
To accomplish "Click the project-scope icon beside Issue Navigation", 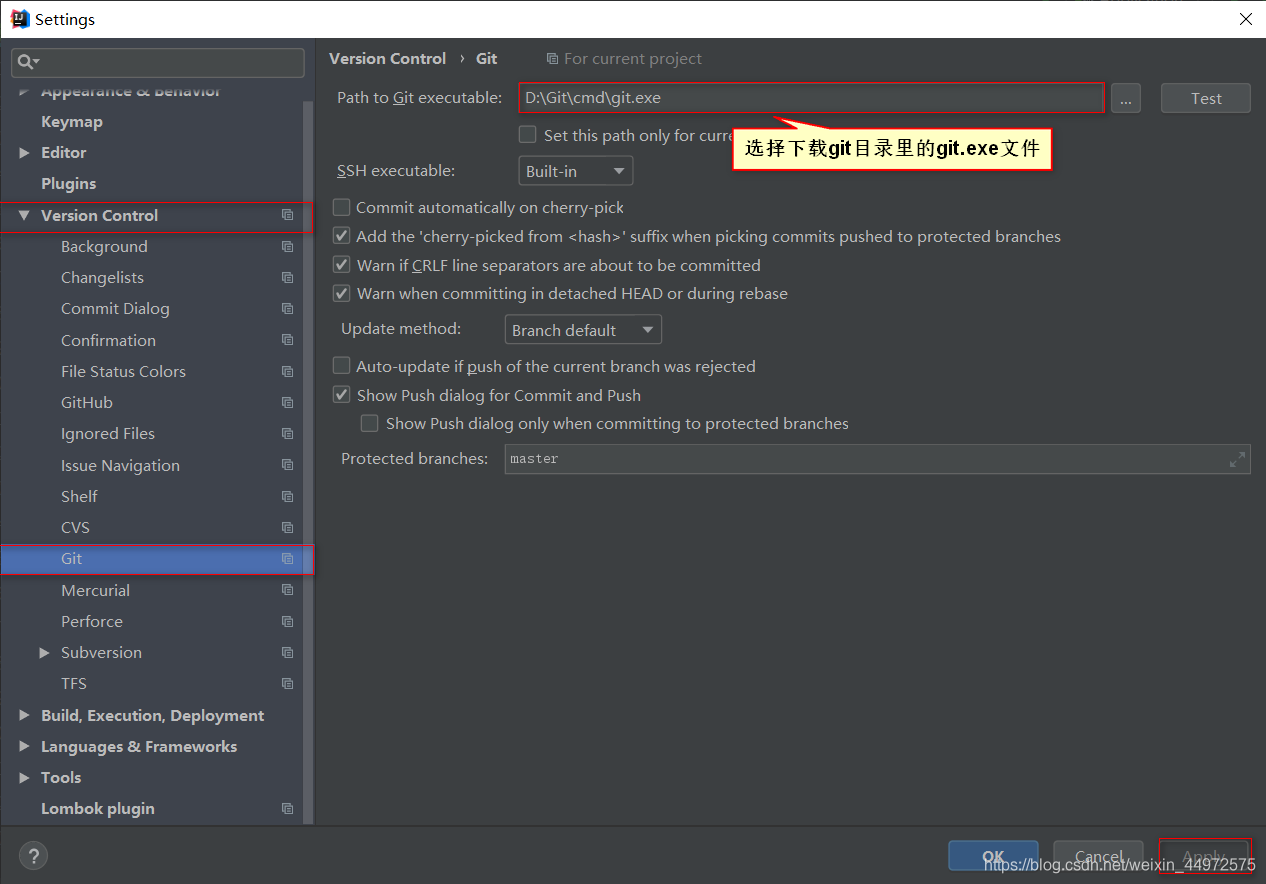I will 288,465.
